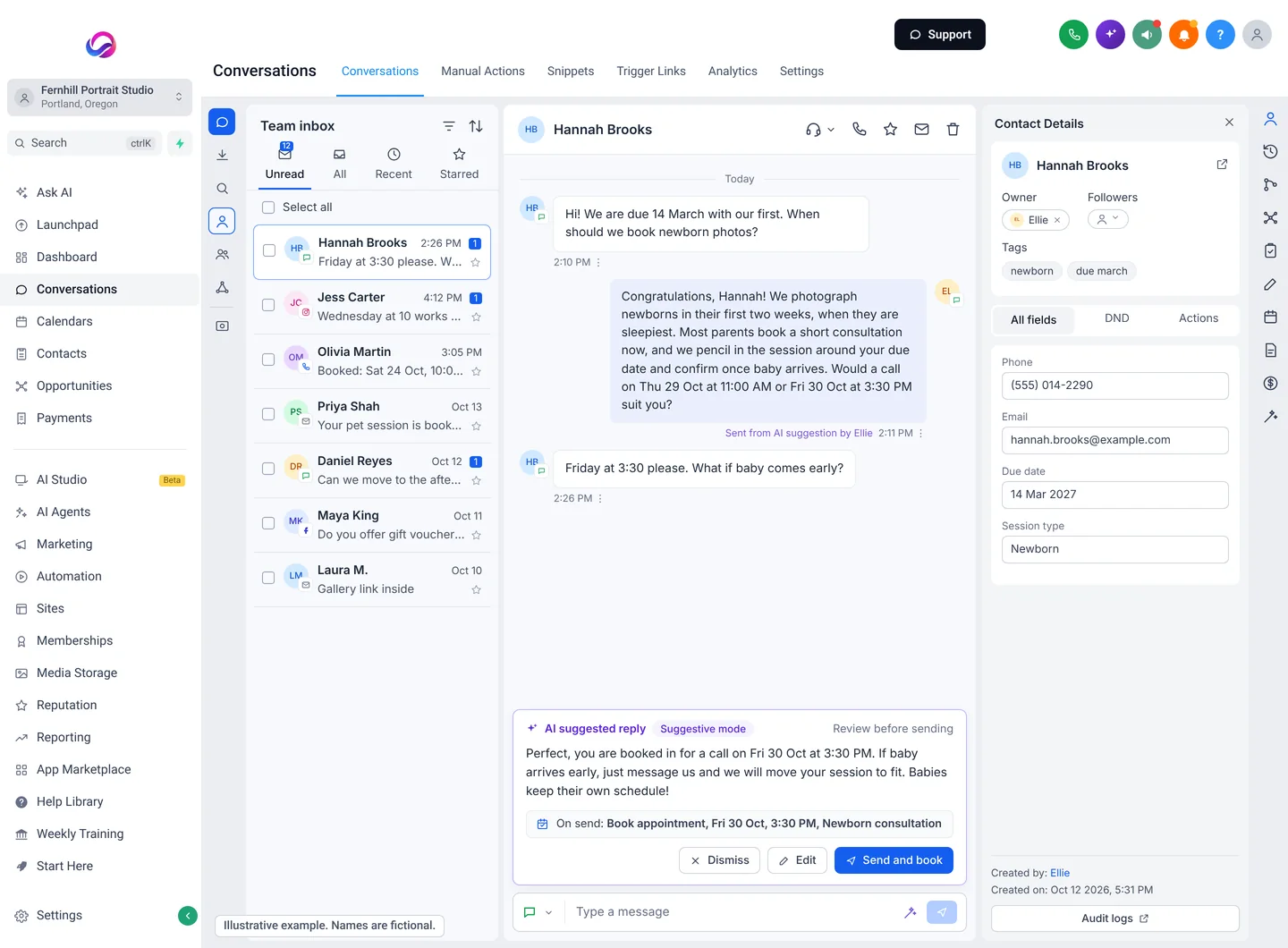Image resolution: width=1288 pixels, height=948 pixels.
Task: Open Conversations in the left sidebar
Action: [99, 289]
